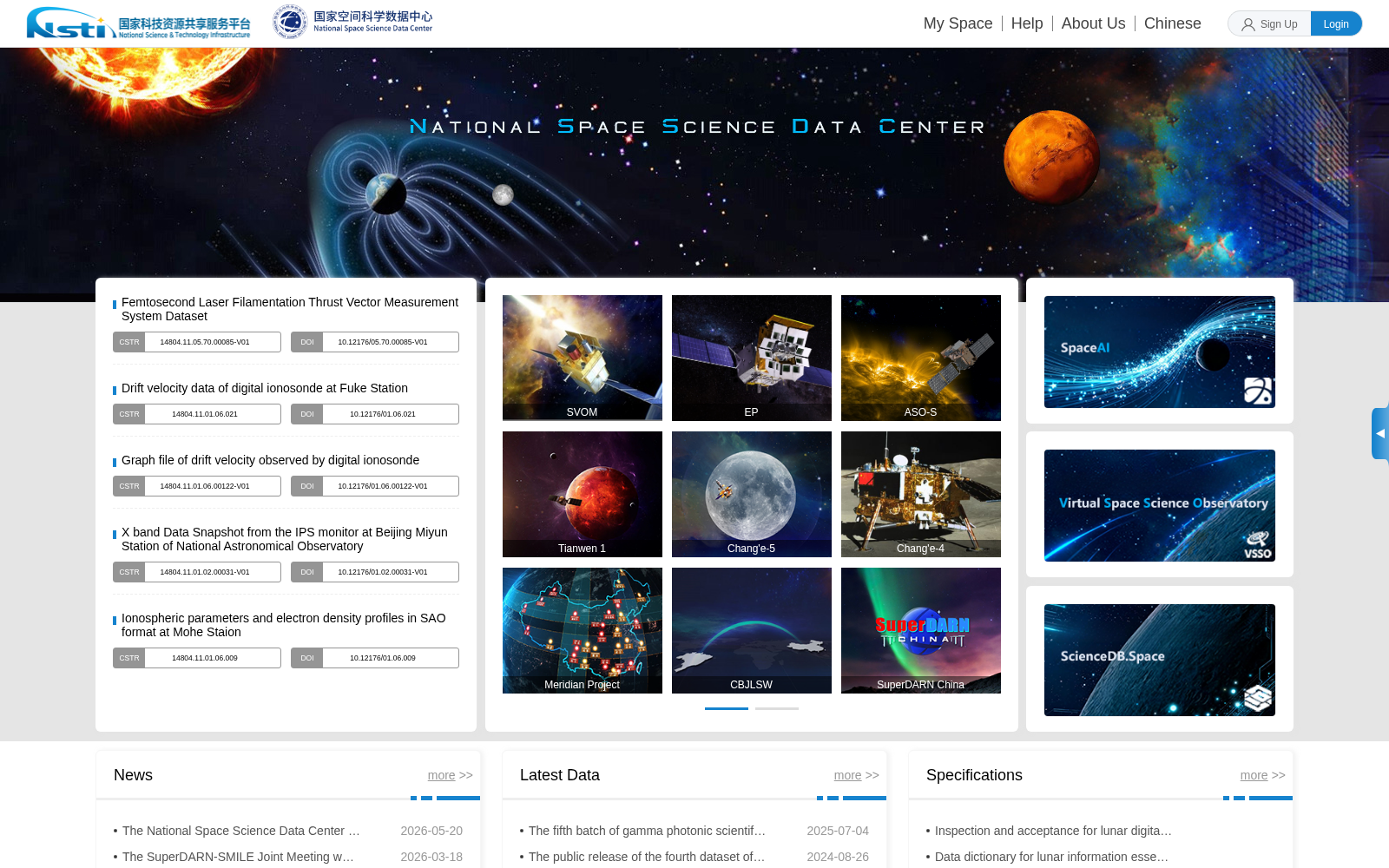
Task: Open the SuperDARN China thumbnail
Action: (921, 630)
